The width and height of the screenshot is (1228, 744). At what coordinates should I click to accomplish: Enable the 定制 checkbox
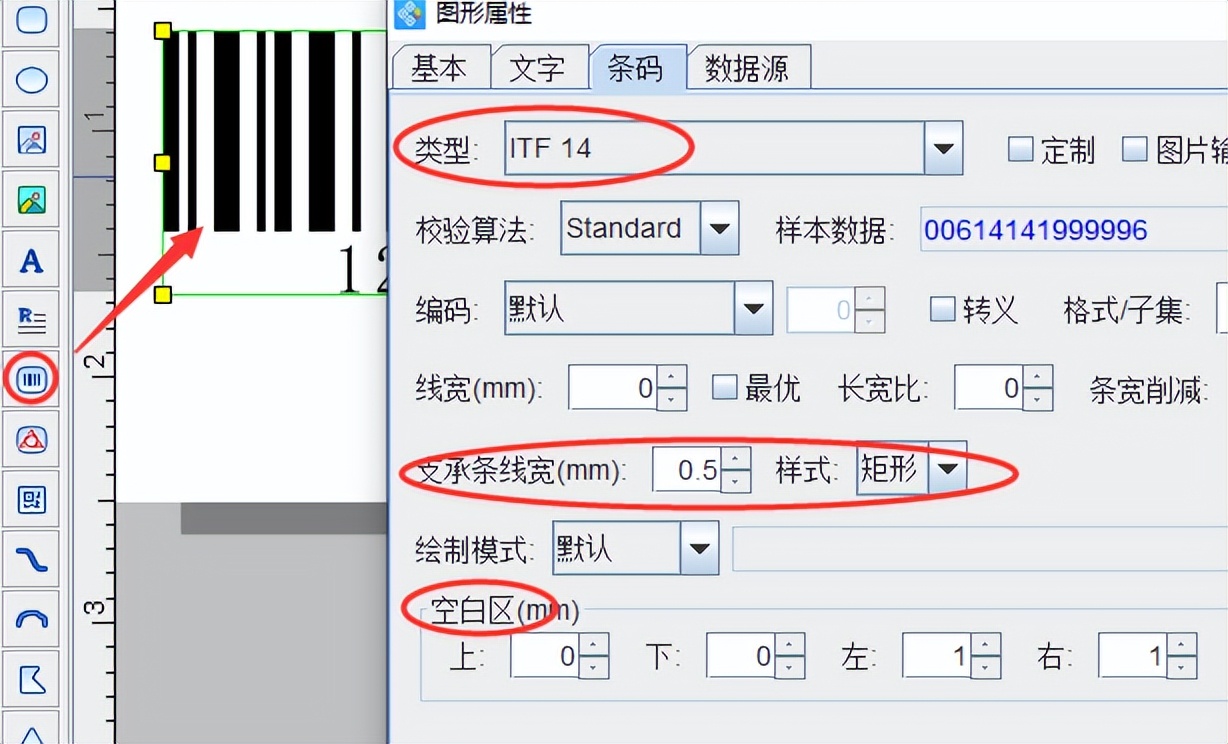pos(1021,148)
